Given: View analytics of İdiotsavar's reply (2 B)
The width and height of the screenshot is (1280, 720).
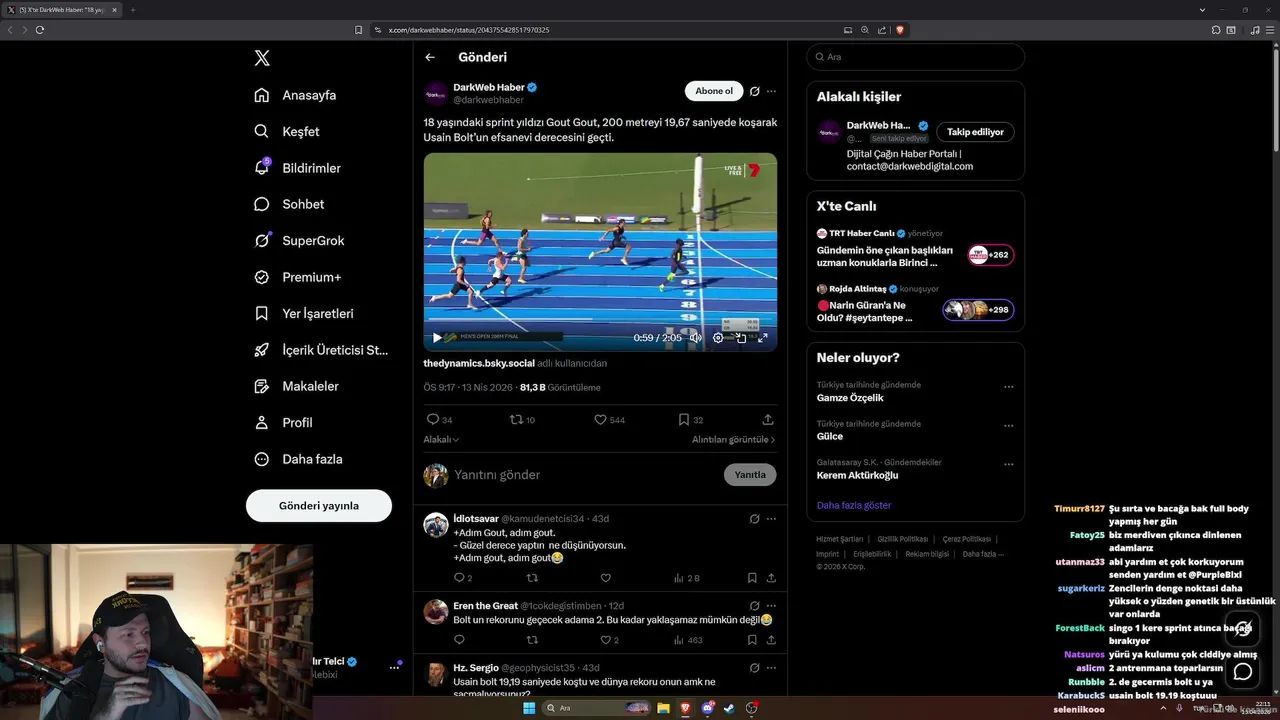Looking at the screenshot, I should tap(687, 578).
